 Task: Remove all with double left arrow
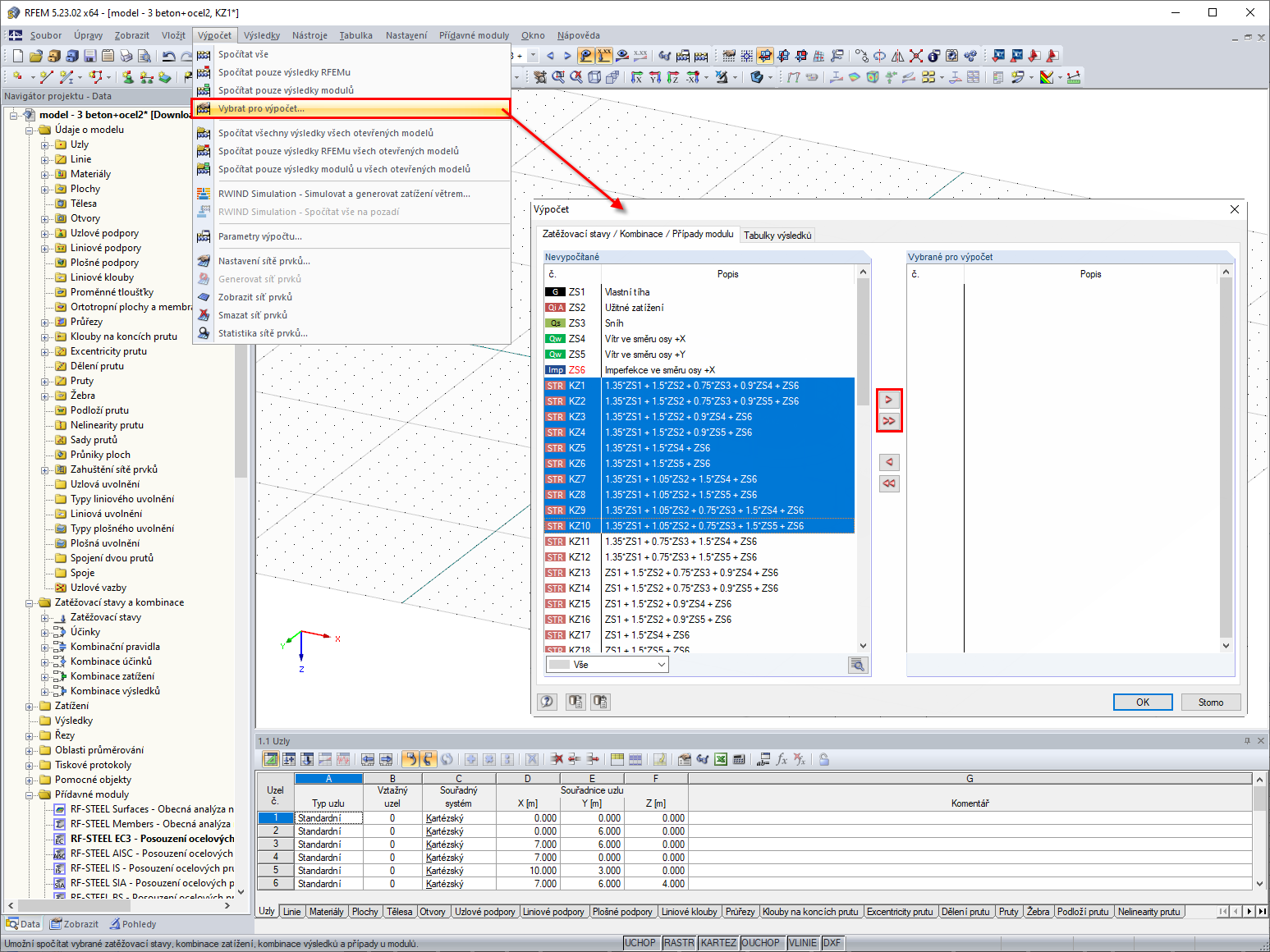coord(889,483)
